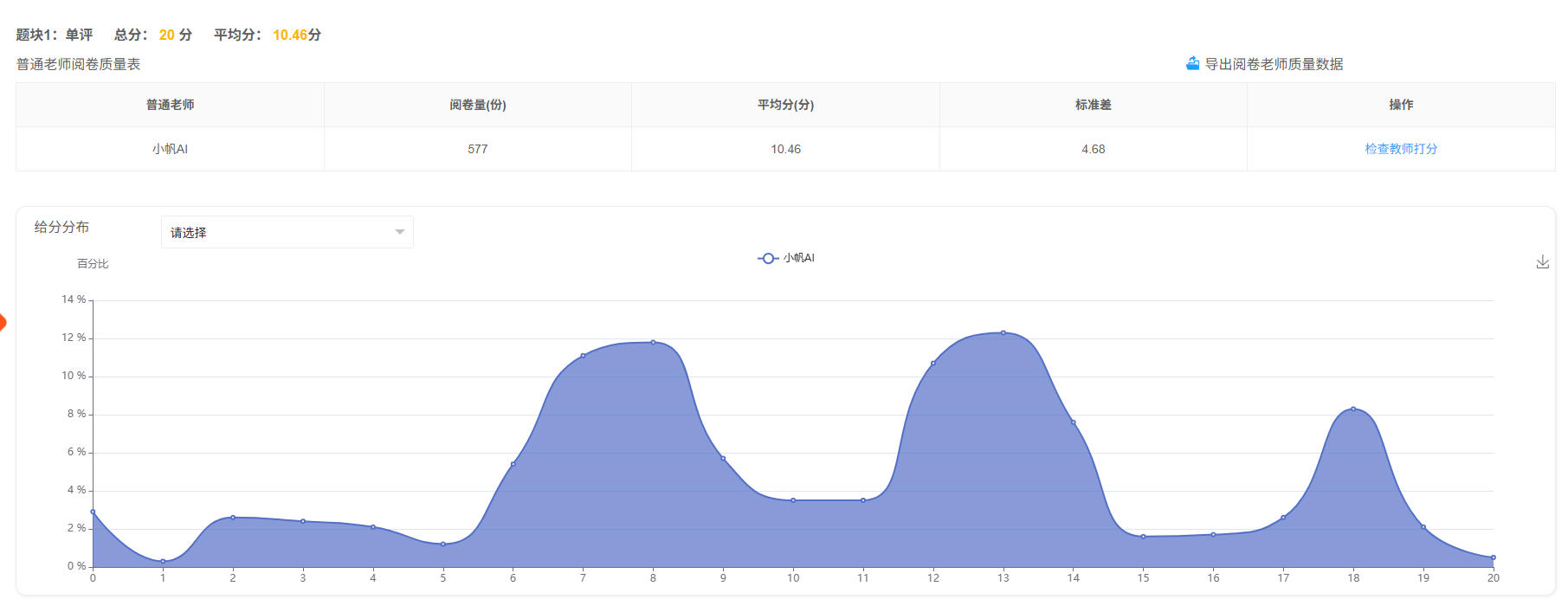Click the data point at score 10
This screenshot has height=612, width=1568.
click(x=793, y=500)
